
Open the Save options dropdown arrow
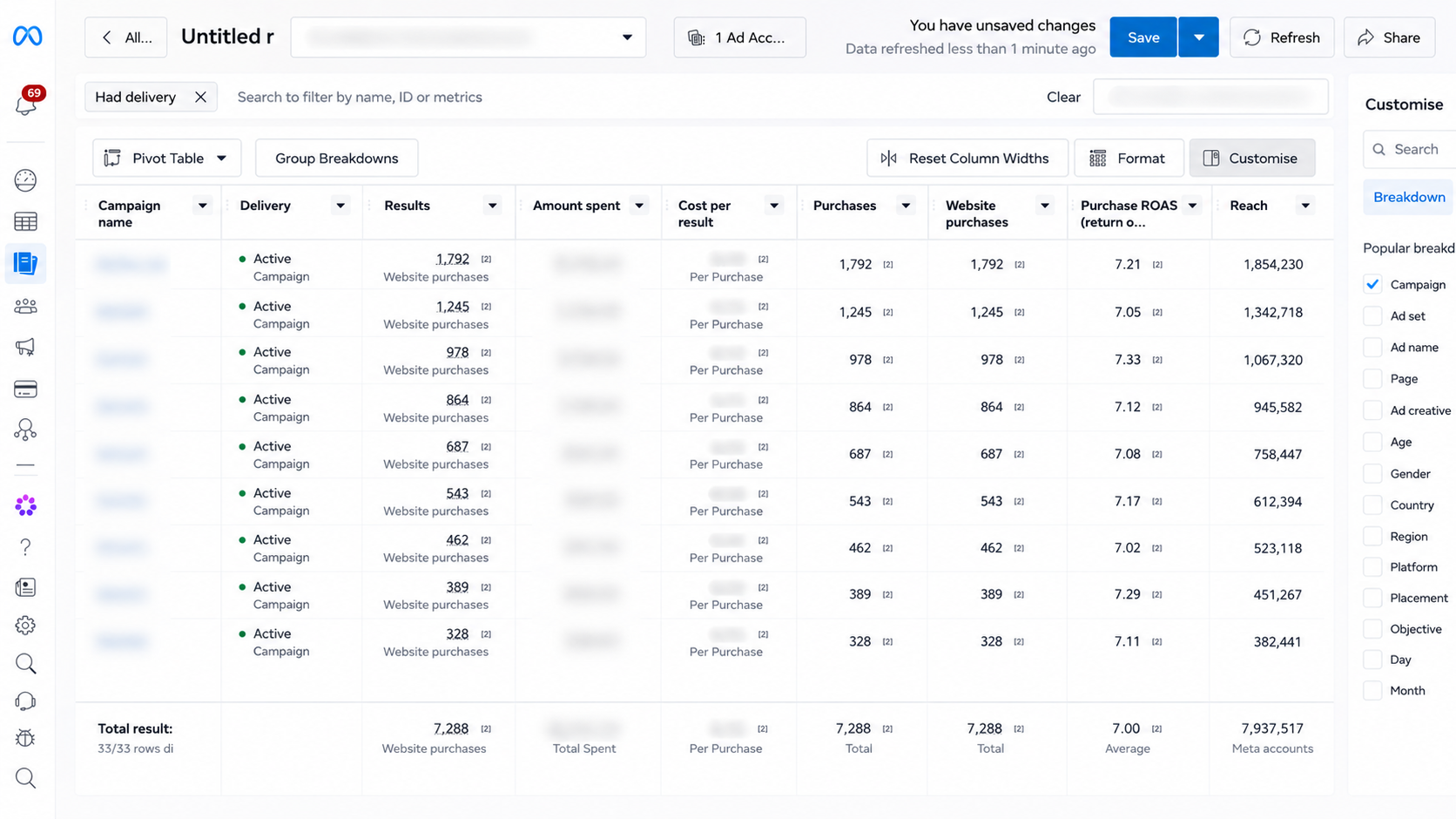[x=1198, y=37]
